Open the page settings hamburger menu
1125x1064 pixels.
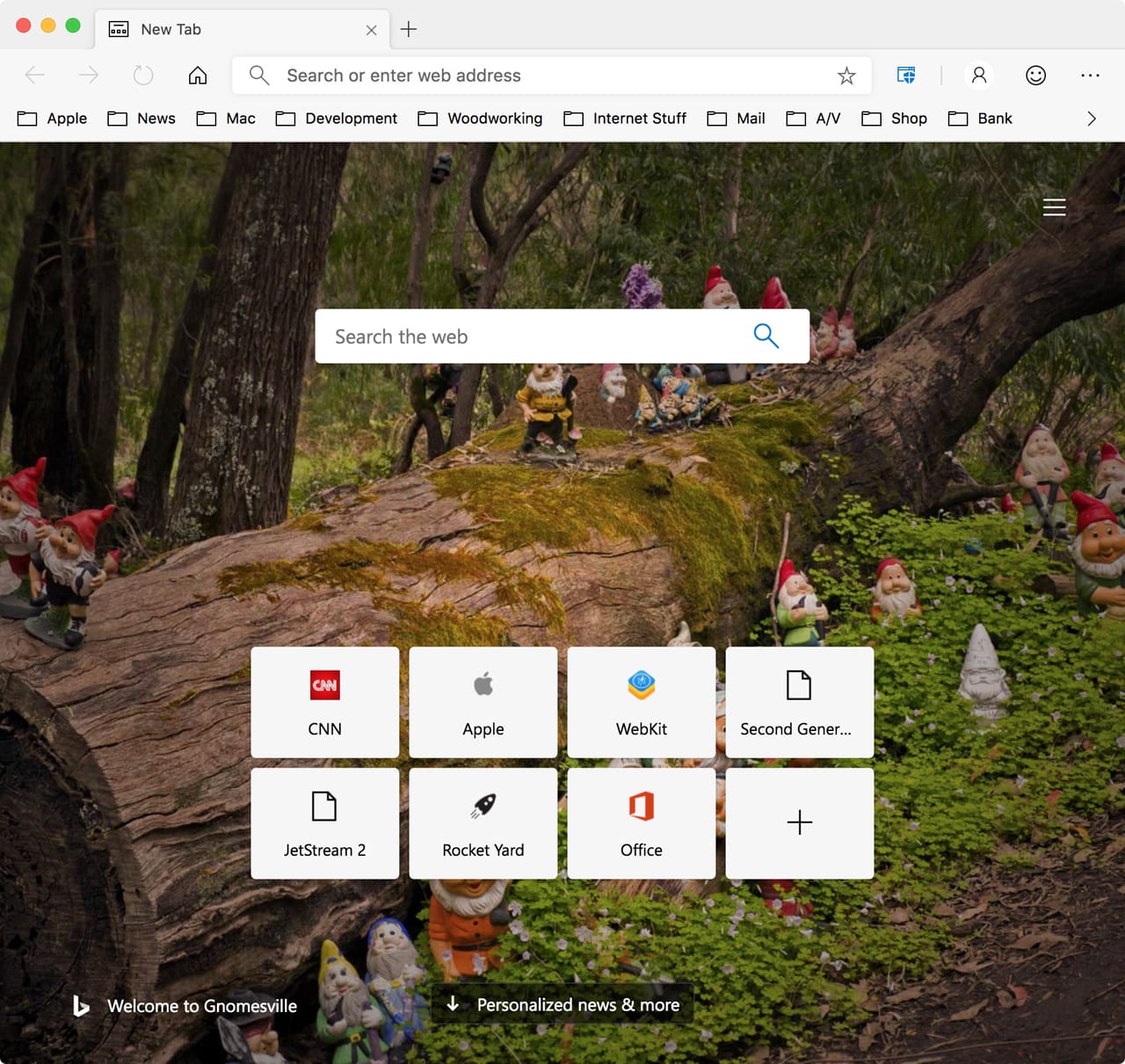point(1054,207)
